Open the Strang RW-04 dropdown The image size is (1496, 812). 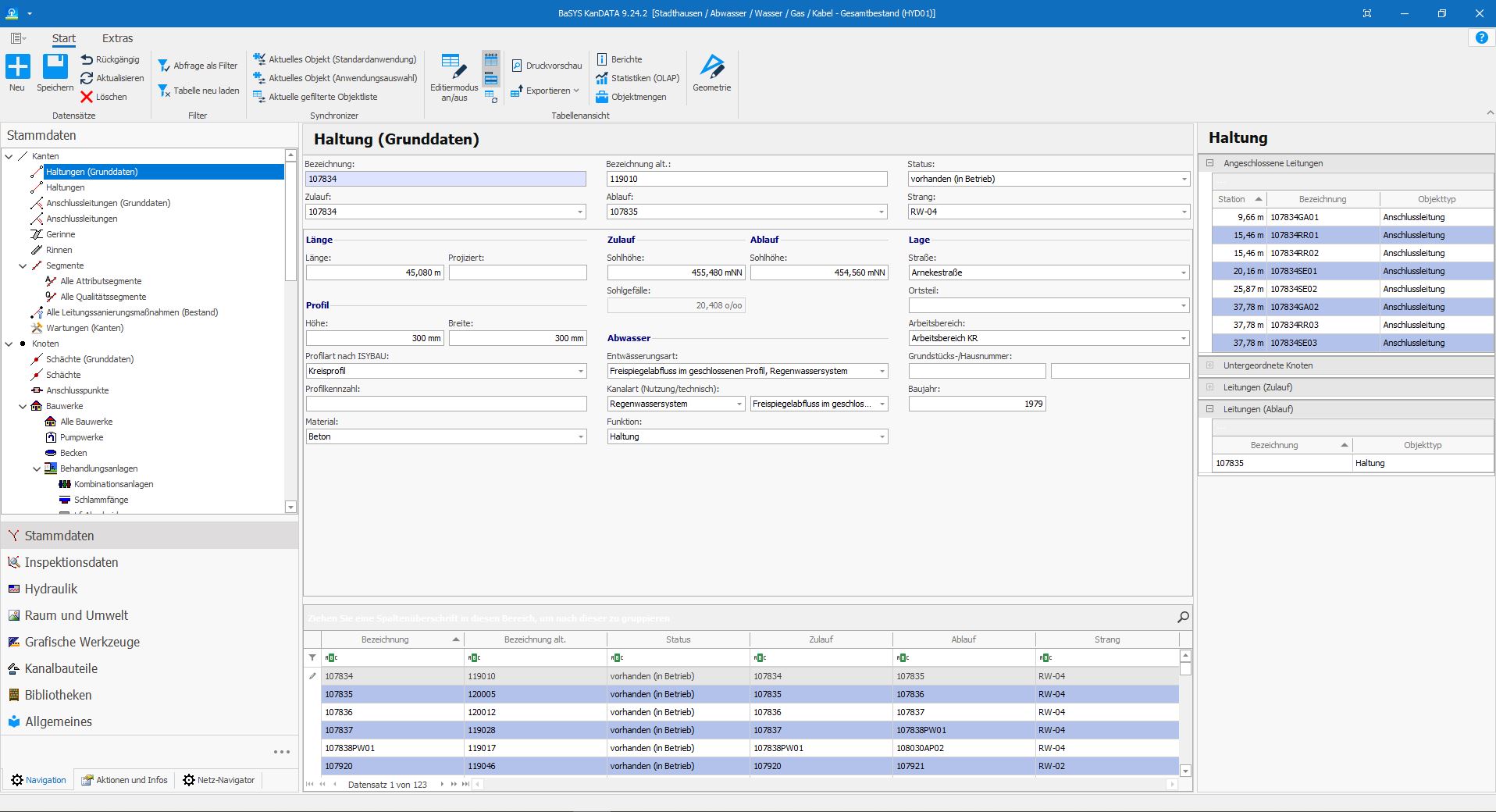(x=1184, y=212)
